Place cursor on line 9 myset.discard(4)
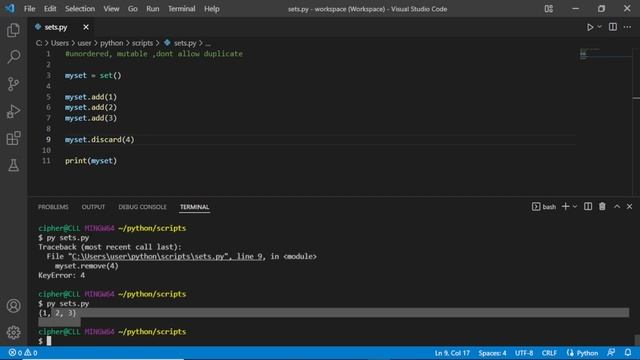640x360 pixels. pos(99,140)
